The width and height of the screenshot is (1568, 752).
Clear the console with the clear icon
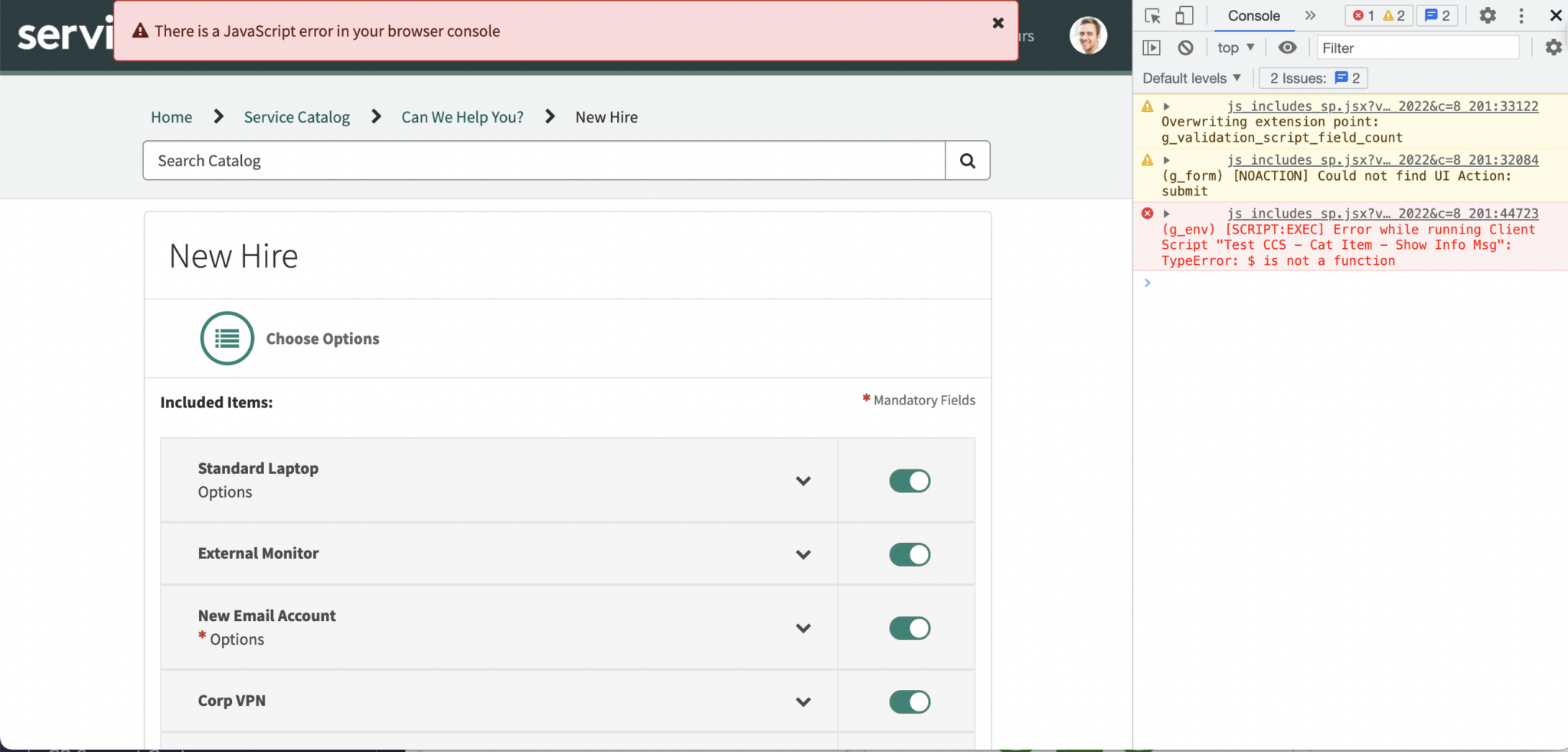[x=1185, y=47]
